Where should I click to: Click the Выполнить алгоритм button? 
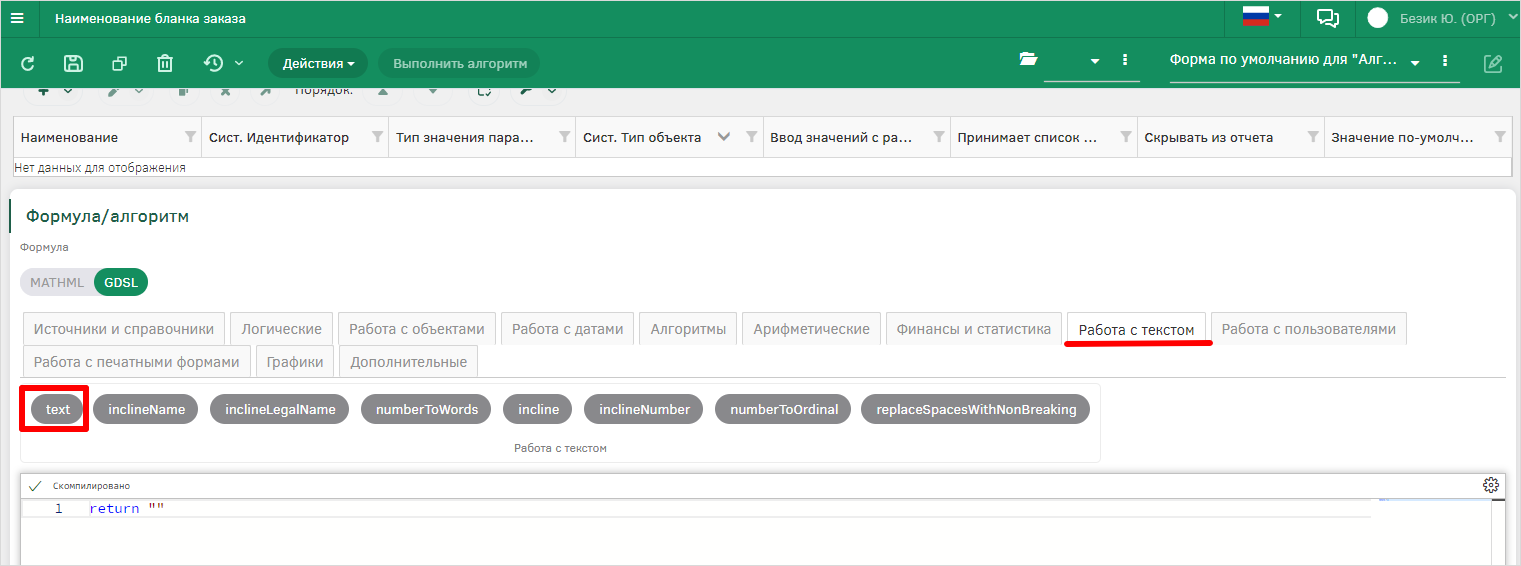coord(459,63)
